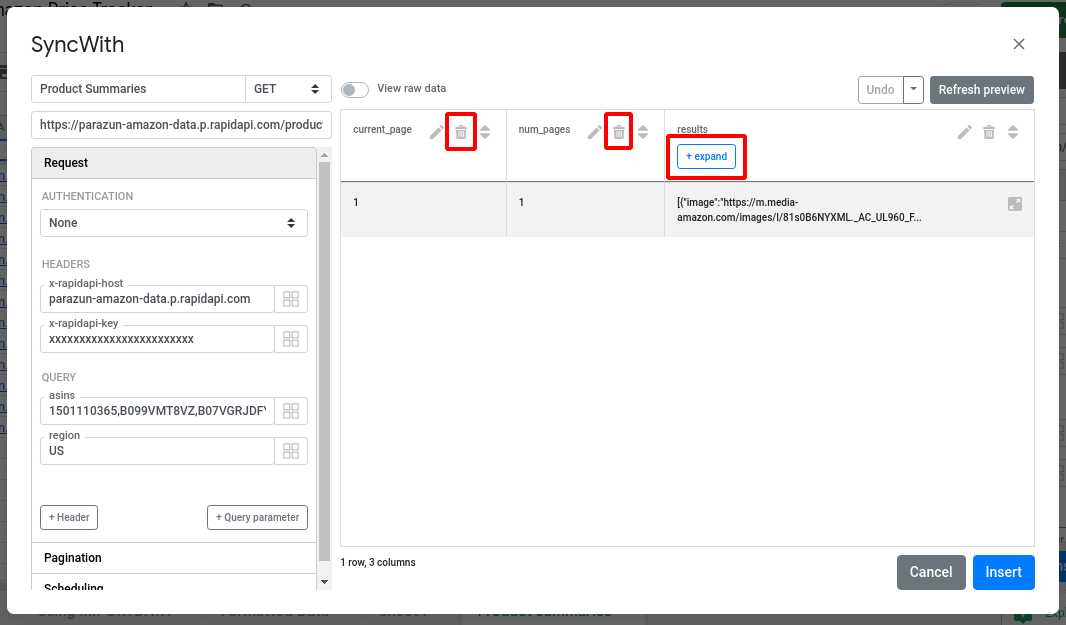Remove the results column with trash icon
Image resolution: width=1066 pixels, height=625 pixels.
(x=989, y=132)
